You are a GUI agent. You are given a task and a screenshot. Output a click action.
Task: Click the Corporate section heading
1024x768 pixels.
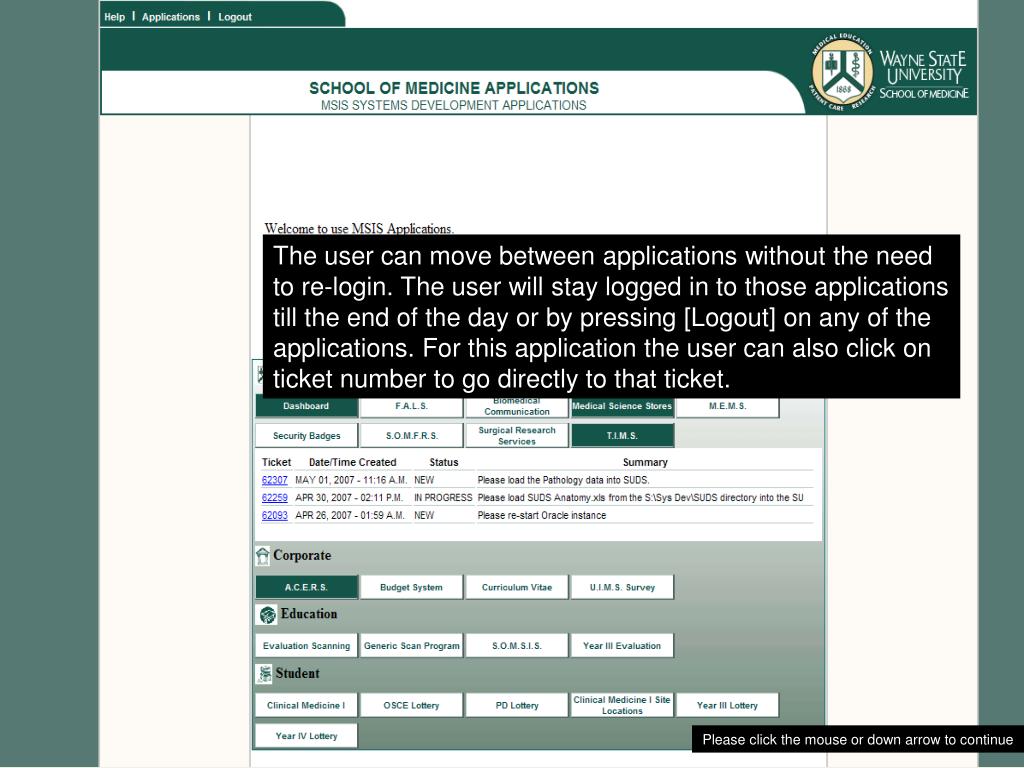302,556
